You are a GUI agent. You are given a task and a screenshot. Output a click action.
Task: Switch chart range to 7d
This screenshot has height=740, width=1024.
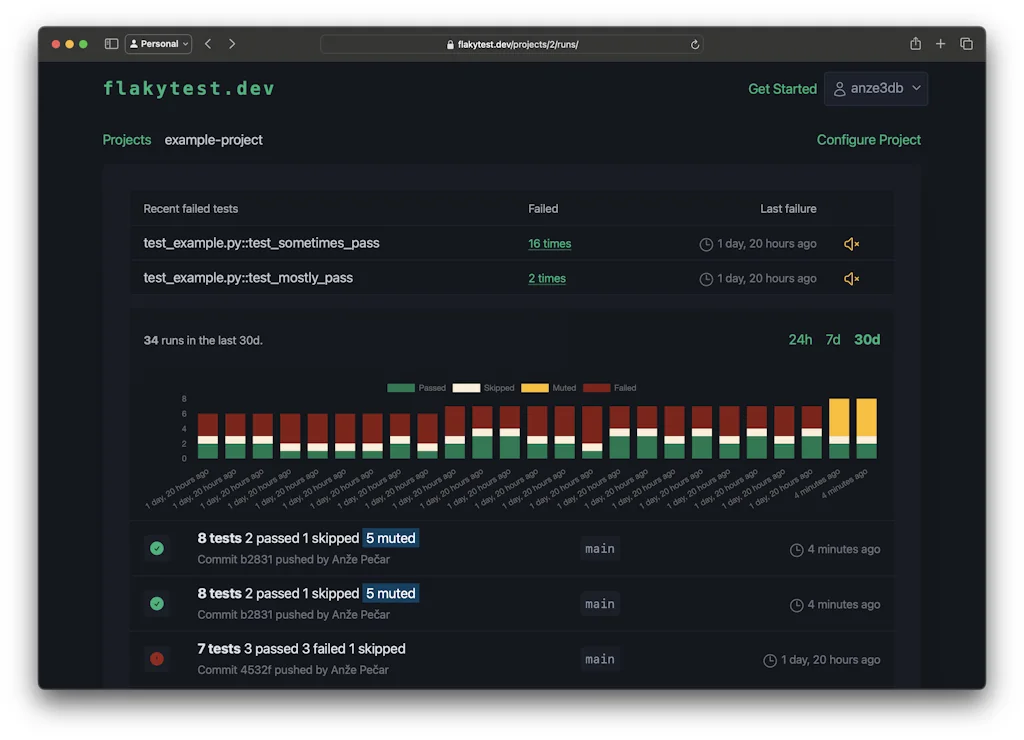click(832, 340)
